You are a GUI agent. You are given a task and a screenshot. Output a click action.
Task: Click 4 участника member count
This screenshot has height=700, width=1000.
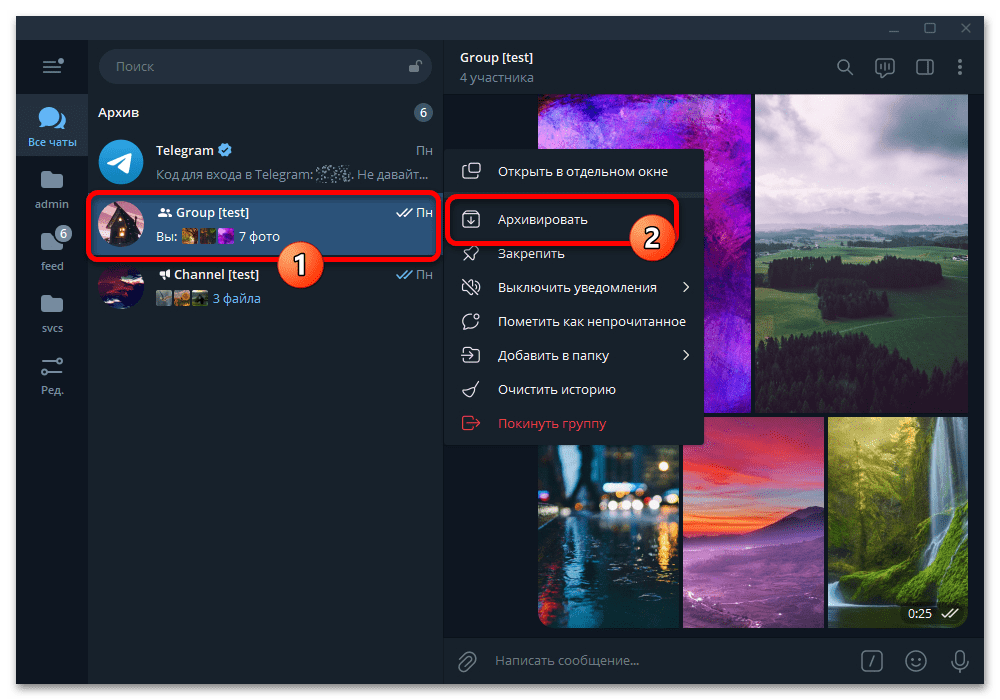coord(497,78)
